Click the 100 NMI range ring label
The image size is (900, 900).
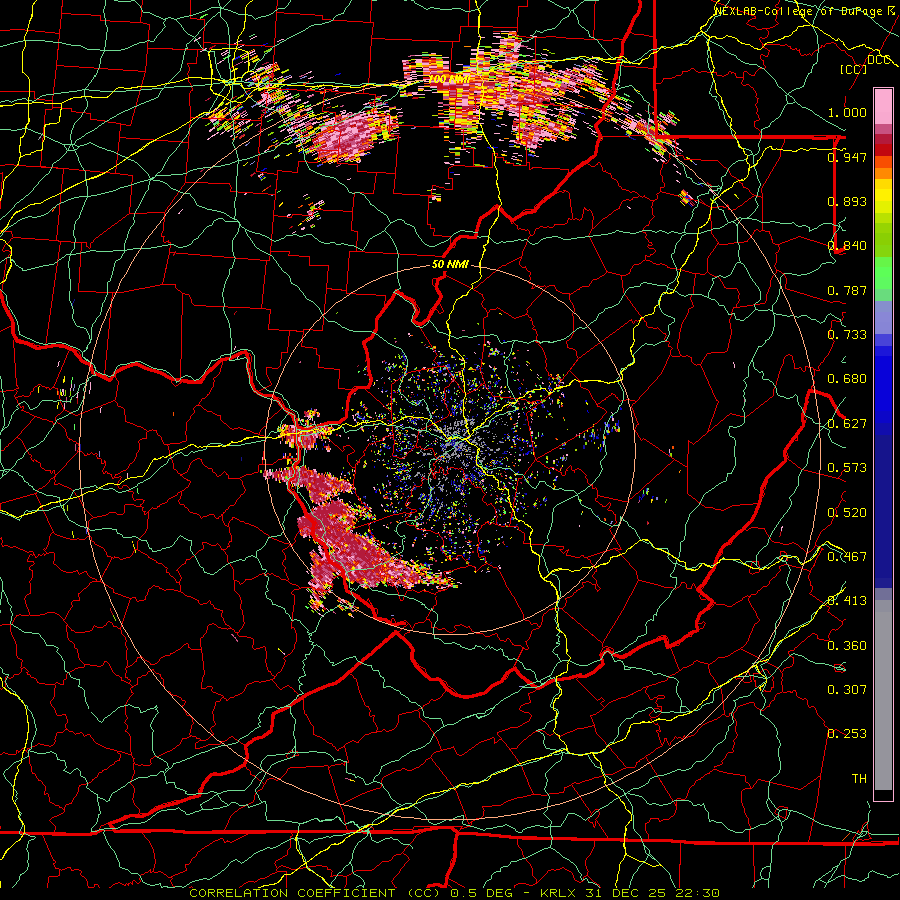pos(449,79)
